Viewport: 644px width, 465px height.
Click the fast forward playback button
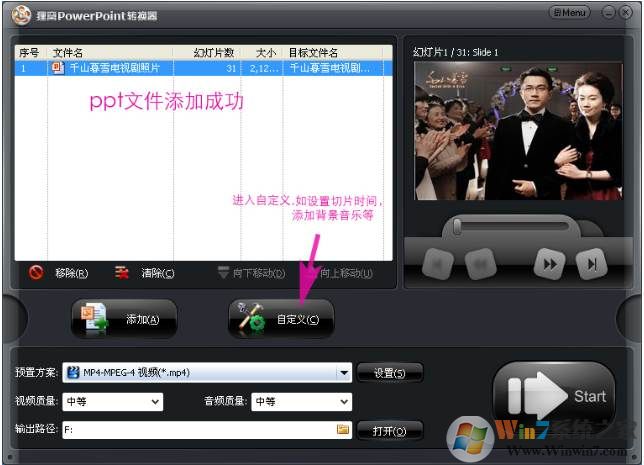tap(550, 264)
